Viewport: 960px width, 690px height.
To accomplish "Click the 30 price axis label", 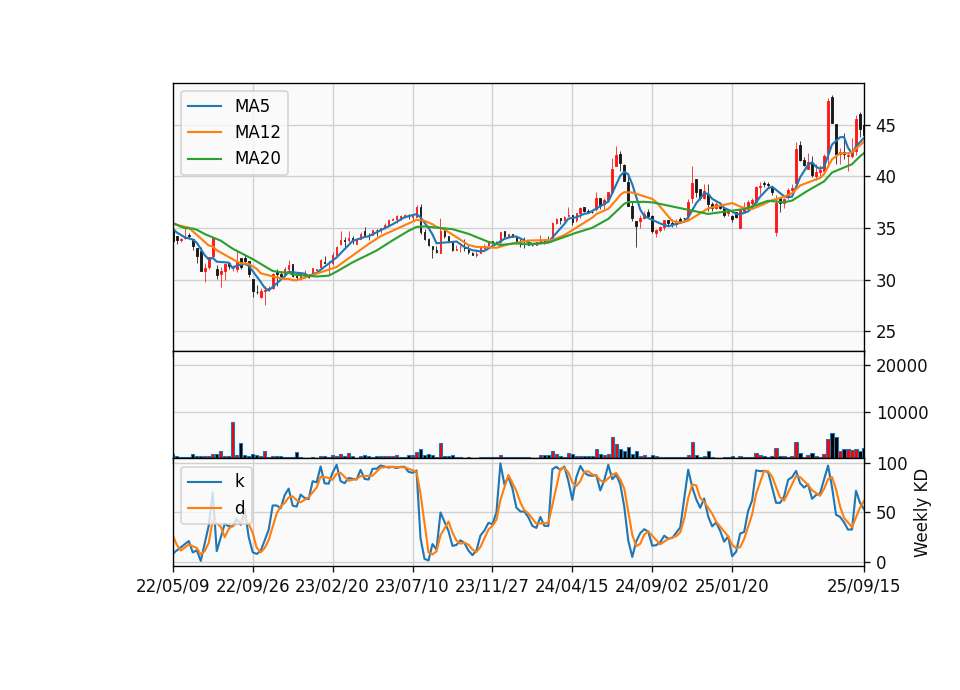I will (x=885, y=280).
